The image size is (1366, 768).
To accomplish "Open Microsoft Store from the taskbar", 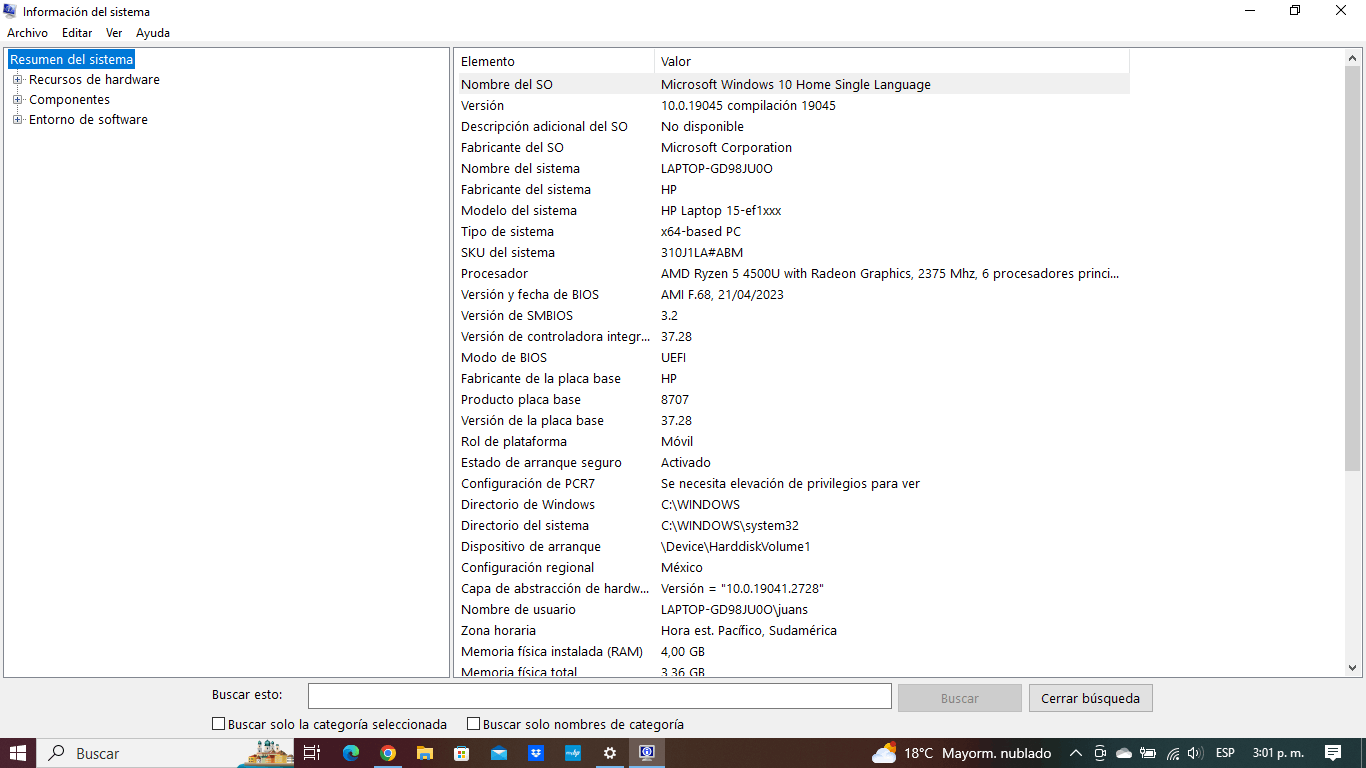I will pos(461,753).
